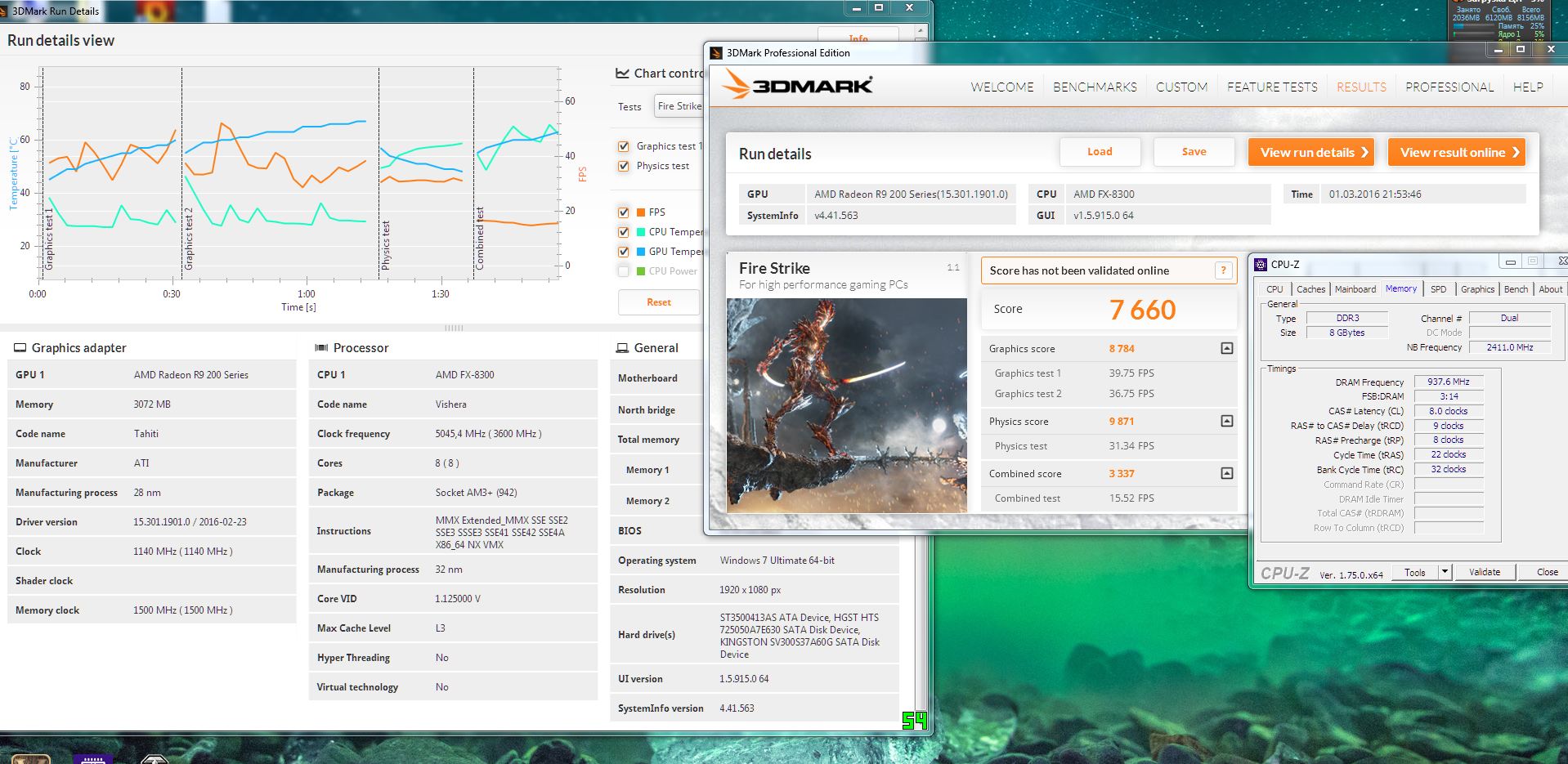Screen dimensions: 1568x764
Task: Uncheck the CPU Temperature series checkbox
Action: [x=624, y=232]
